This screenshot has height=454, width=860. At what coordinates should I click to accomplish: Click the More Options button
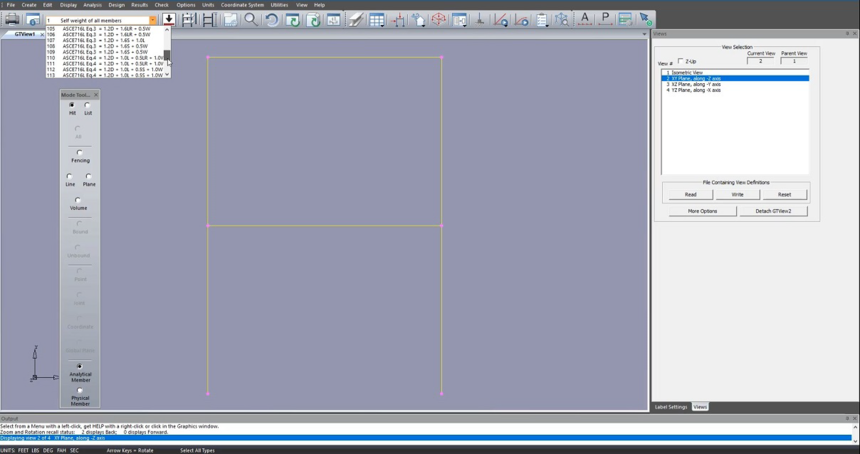coord(702,211)
